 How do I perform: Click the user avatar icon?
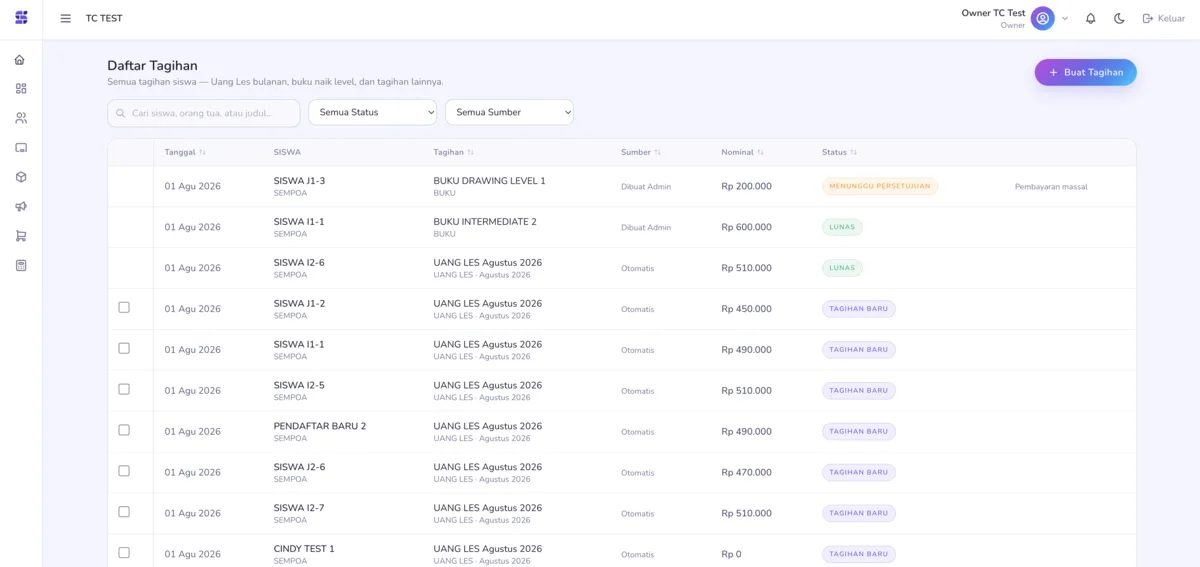tap(1043, 18)
